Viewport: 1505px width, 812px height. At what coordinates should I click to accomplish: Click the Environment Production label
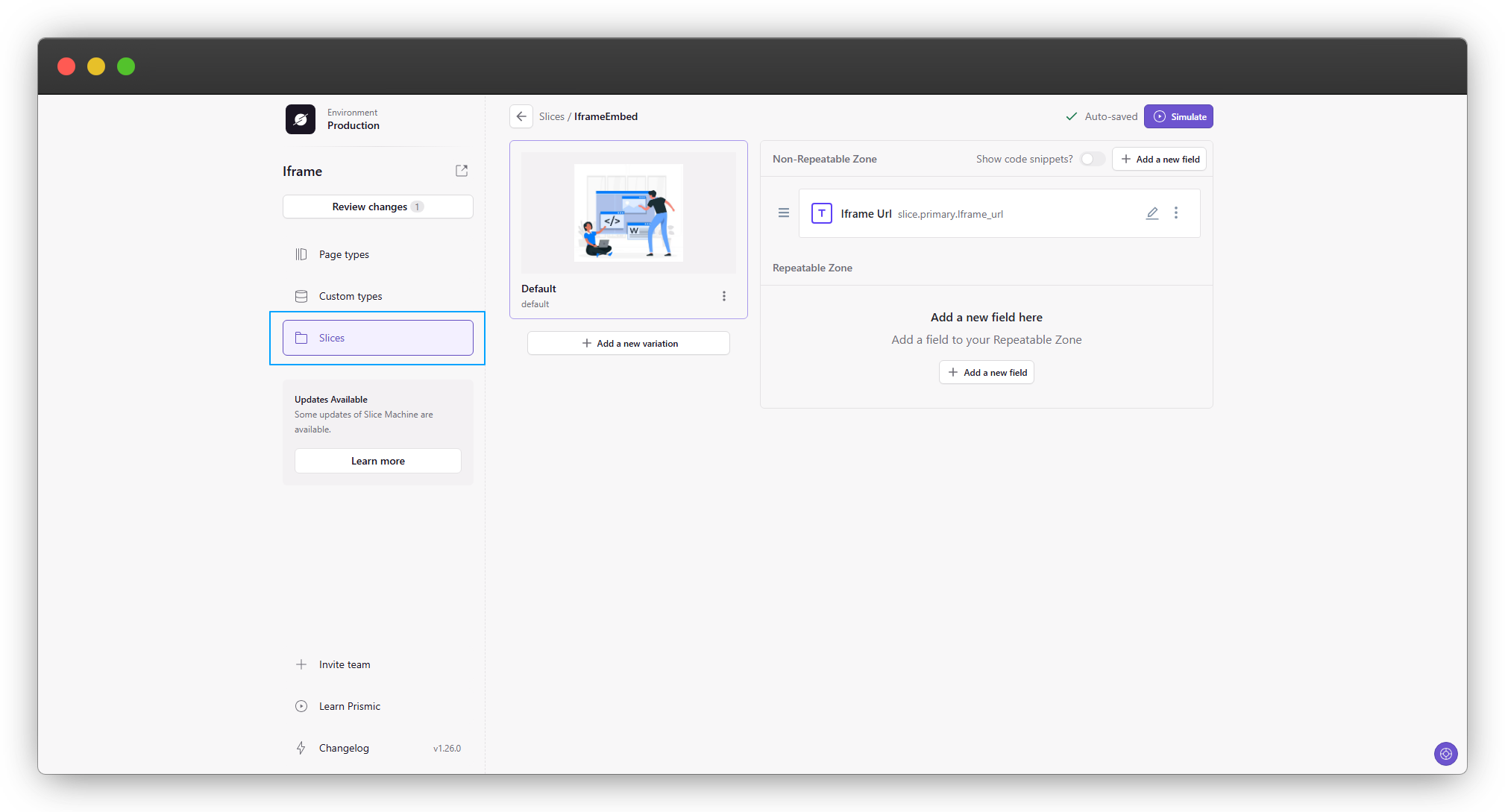pyautogui.click(x=354, y=119)
